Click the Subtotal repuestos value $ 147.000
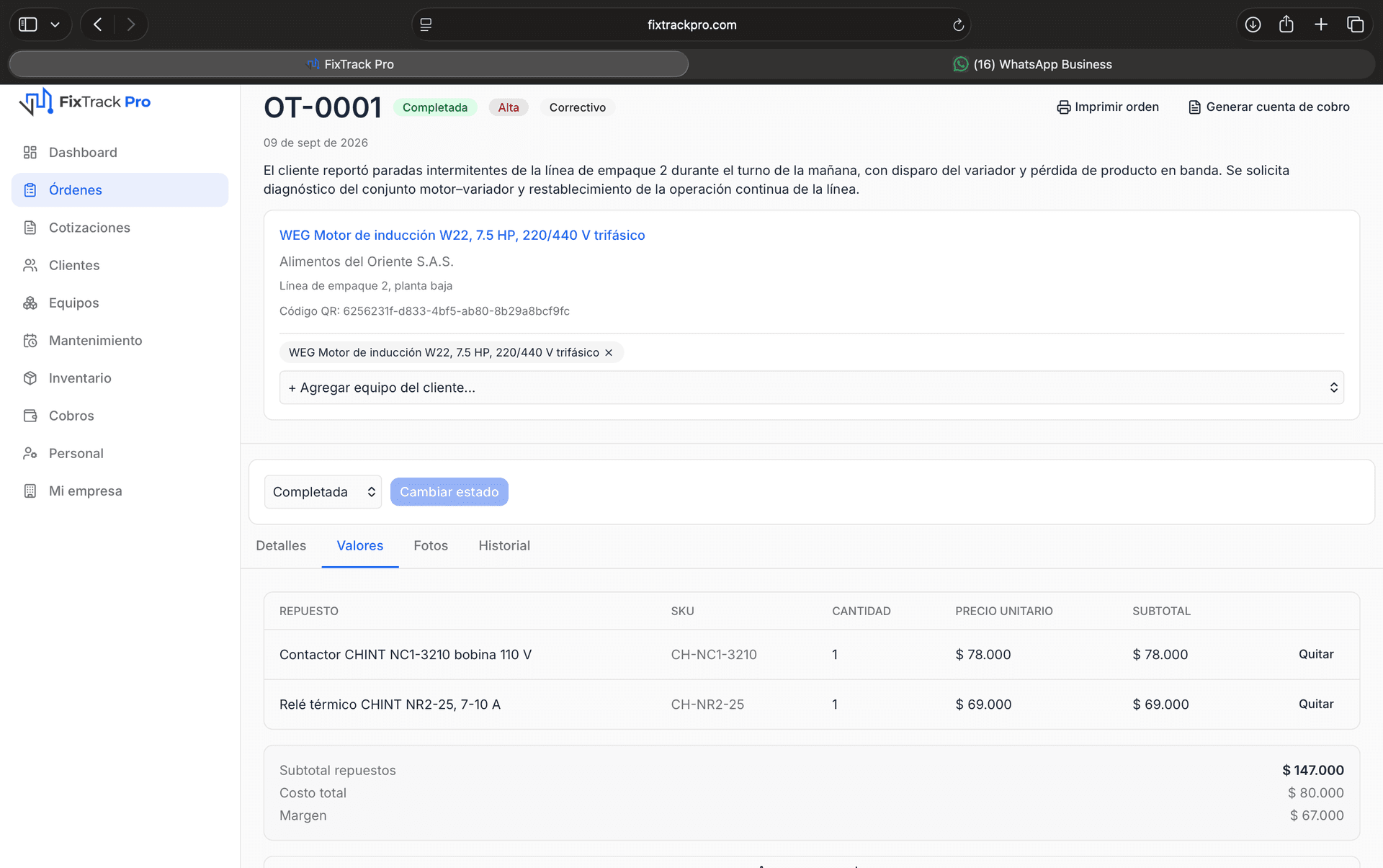Viewport: 1383px width, 868px height. click(x=1312, y=770)
